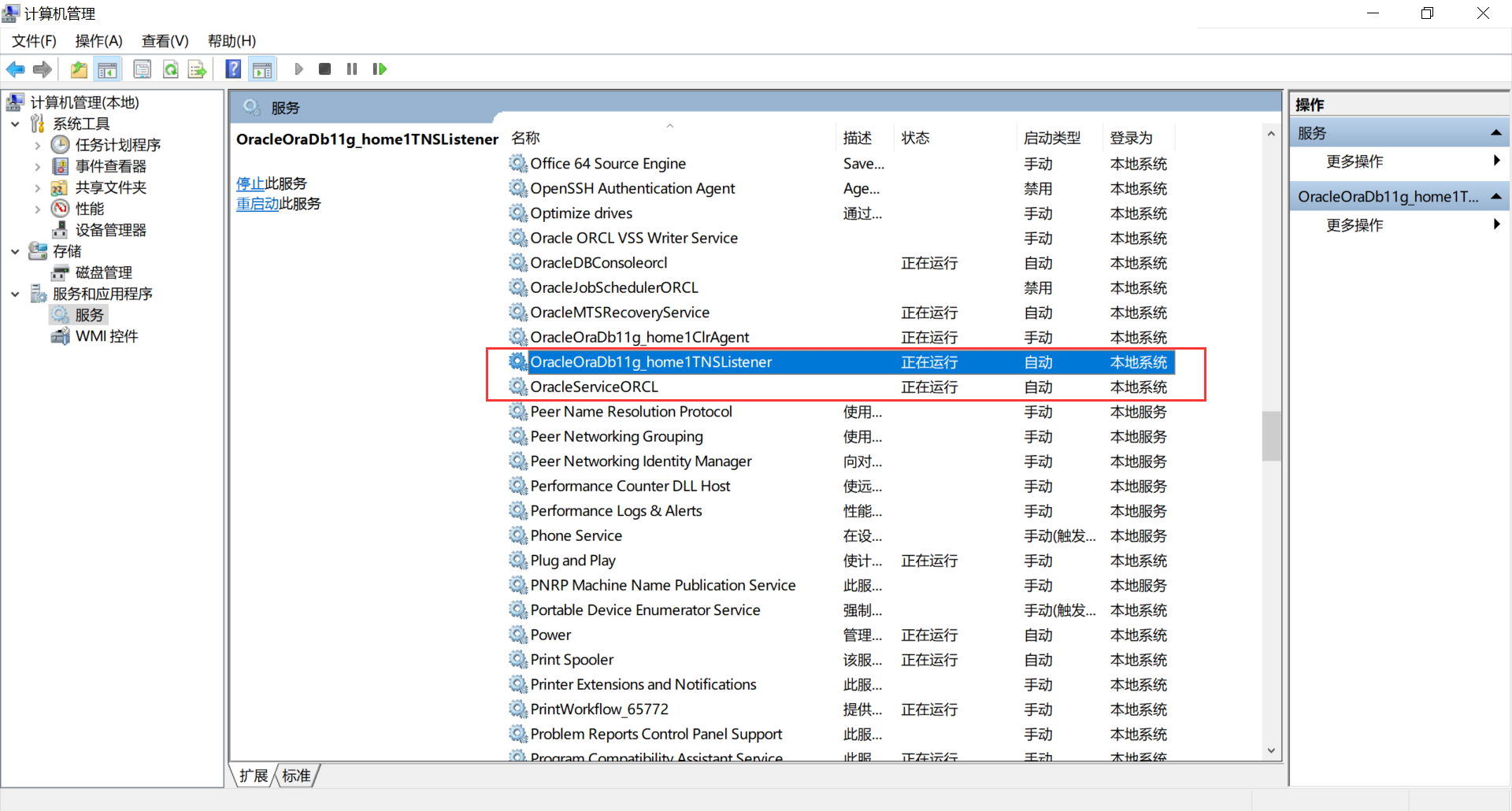
Task: Open the 帮助(H) menu
Action: click(x=232, y=41)
